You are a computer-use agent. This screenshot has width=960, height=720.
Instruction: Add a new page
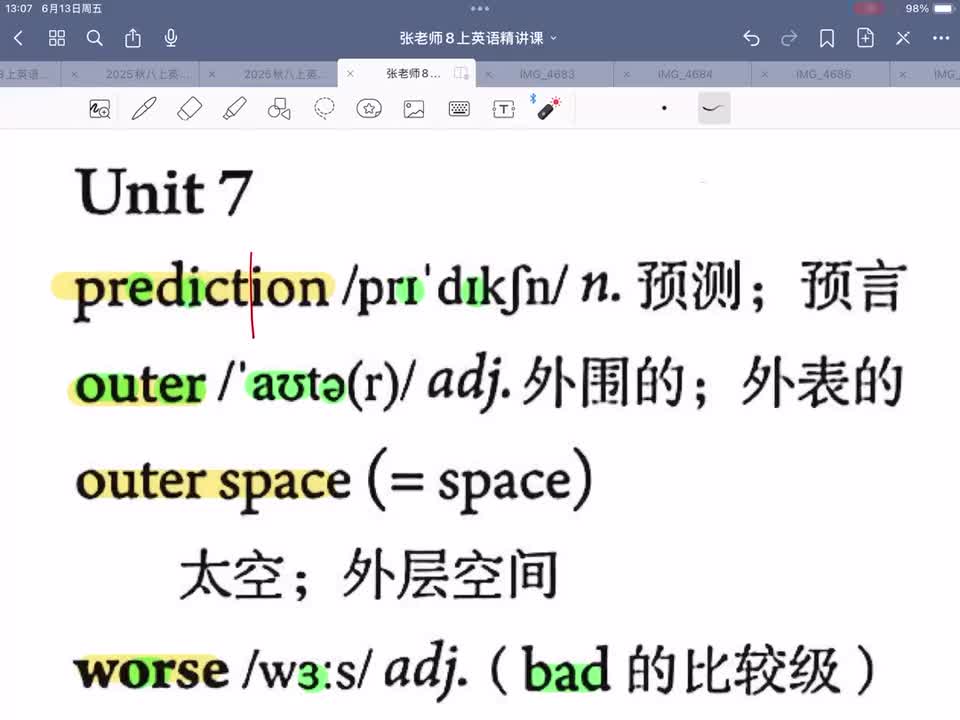865,38
